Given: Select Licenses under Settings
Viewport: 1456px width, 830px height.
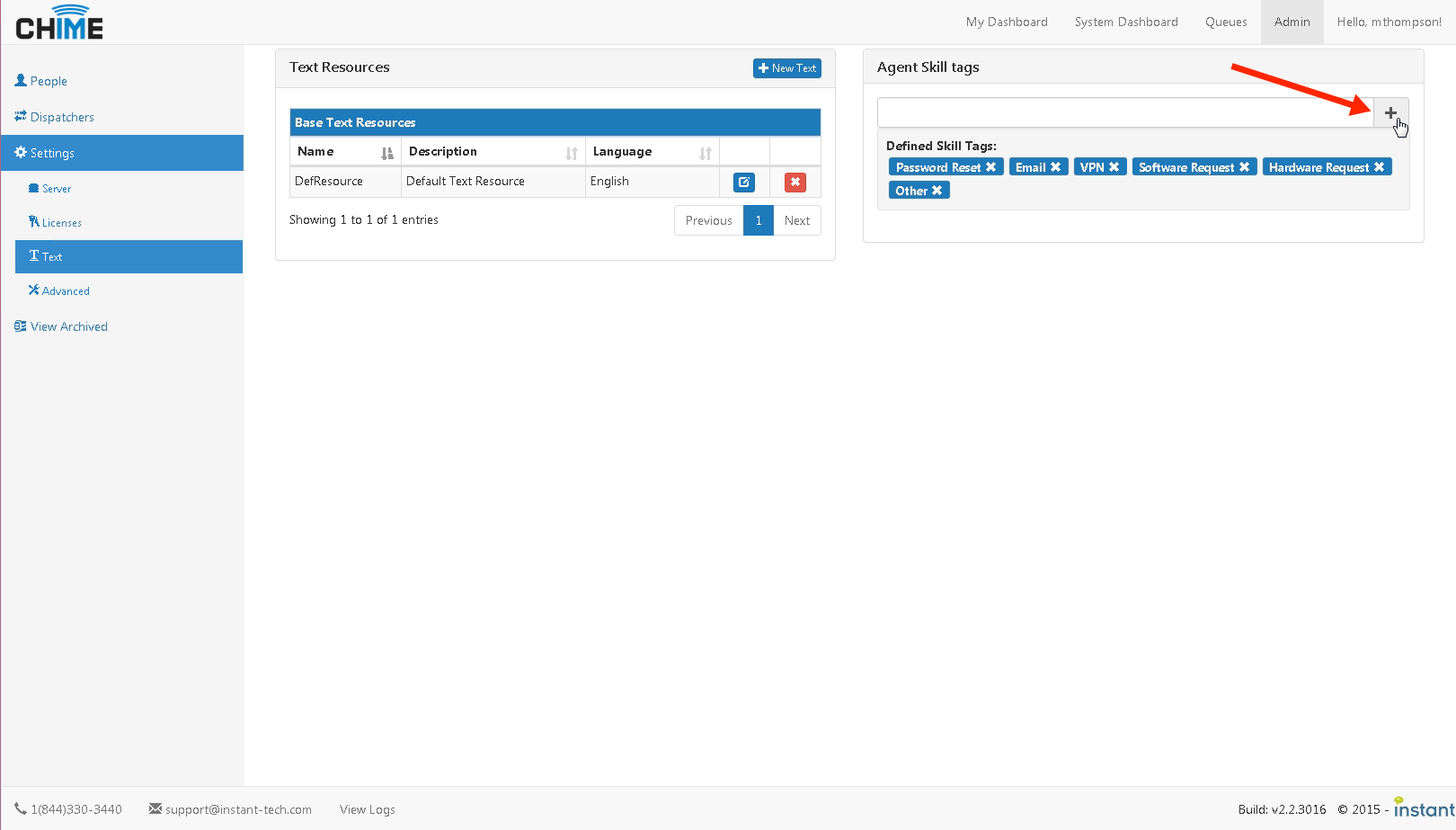Looking at the screenshot, I should 61,223.
